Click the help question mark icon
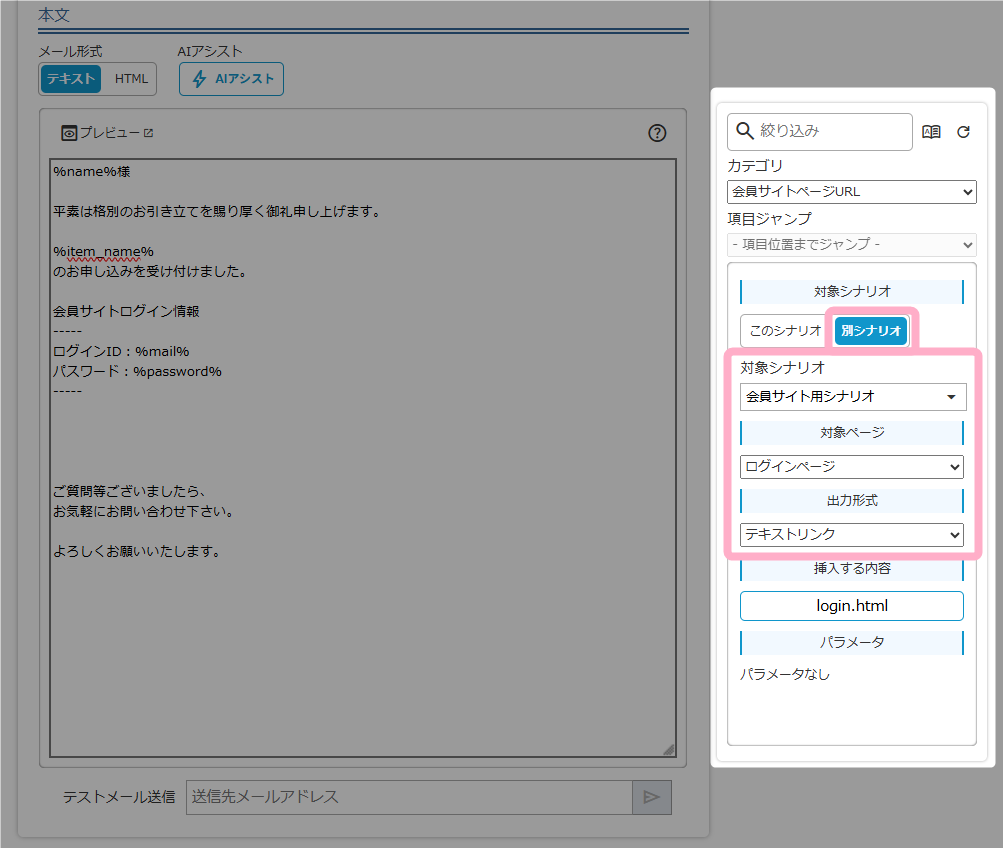1003x848 pixels. point(657,133)
